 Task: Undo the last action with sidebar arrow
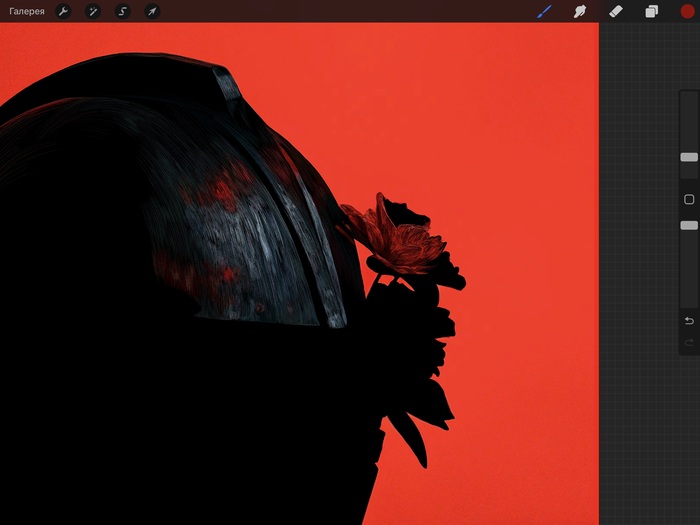click(x=689, y=321)
